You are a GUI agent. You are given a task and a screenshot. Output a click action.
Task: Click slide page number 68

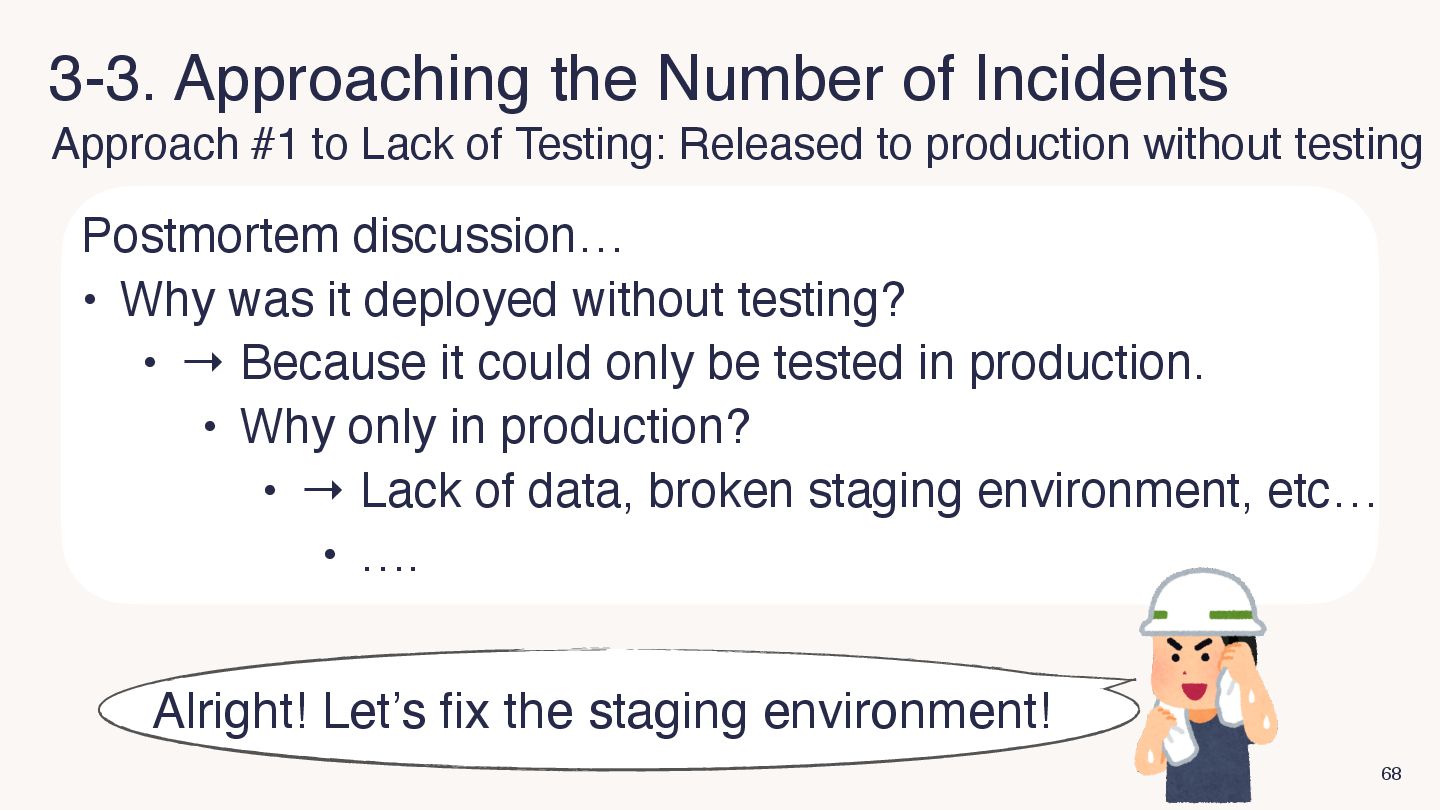click(1390, 774)
